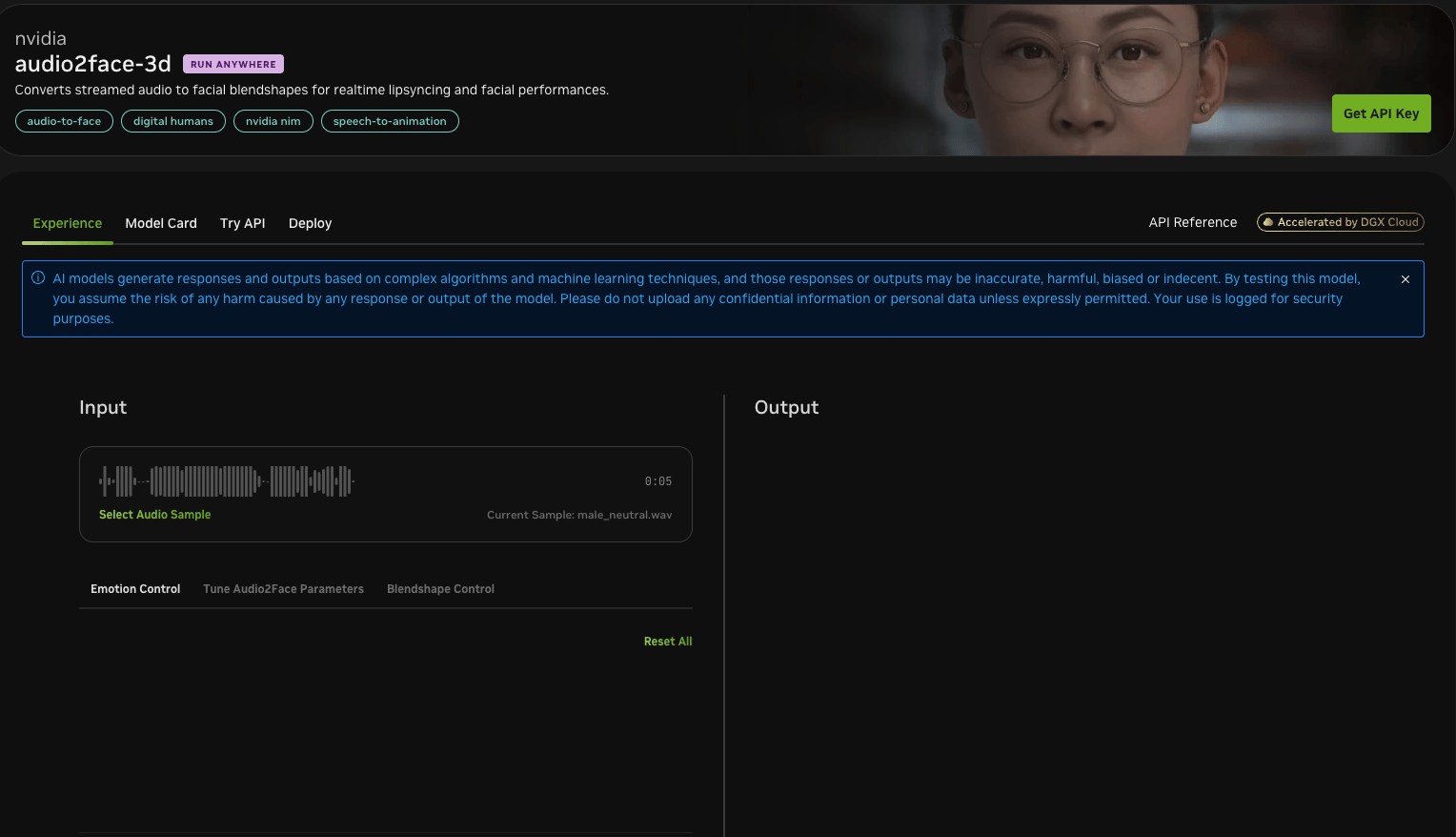Click the digital humans tag
Image resolution: width=1456 pixels, height=837 pixels.
pos(173,121)
